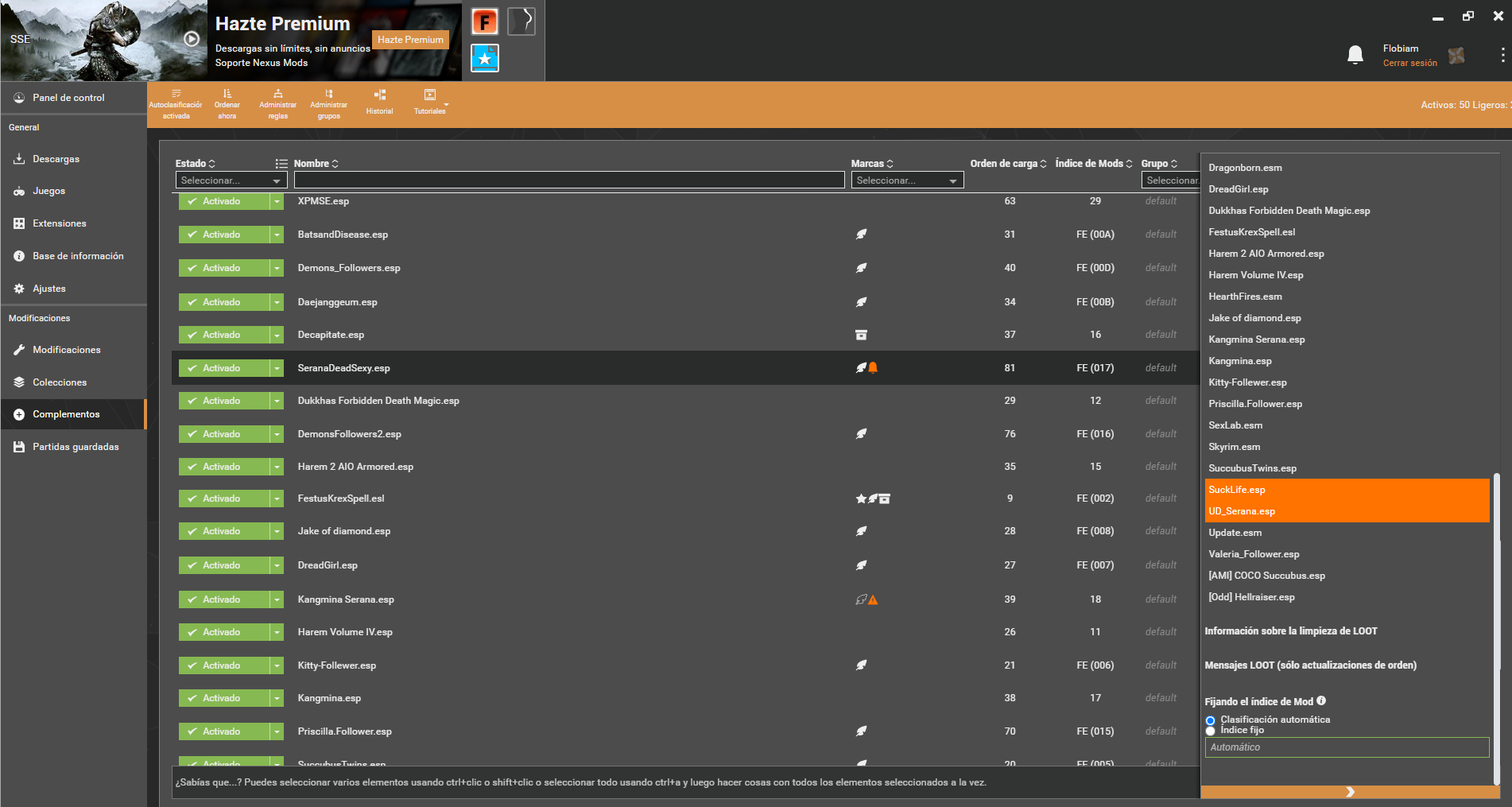The height and width of the screenshot is (807, 1512).
Task: Toggle Activado for Demons_Followers.esp
Action: (x=224, y=268)
